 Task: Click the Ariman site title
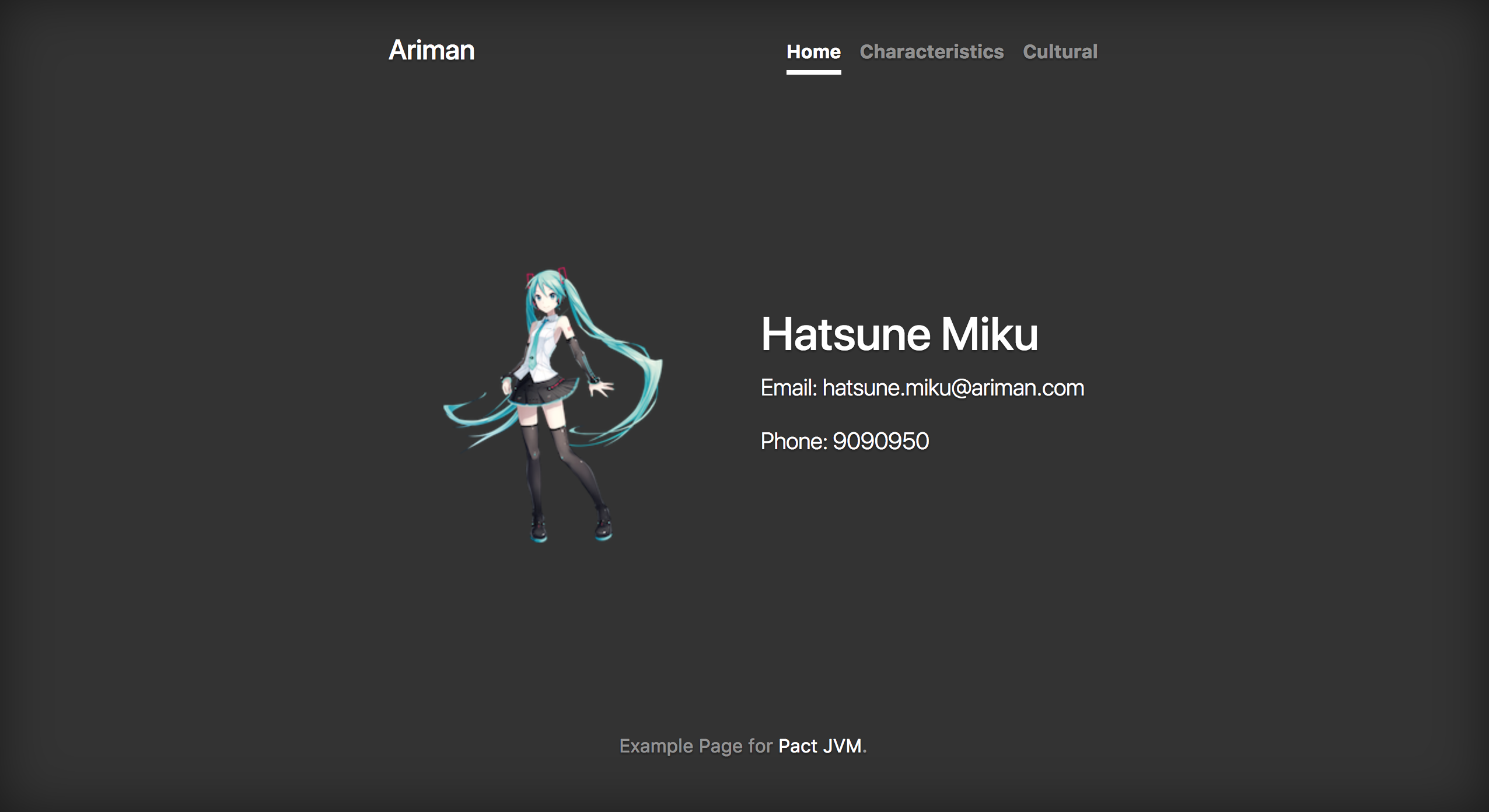[432, 50]
